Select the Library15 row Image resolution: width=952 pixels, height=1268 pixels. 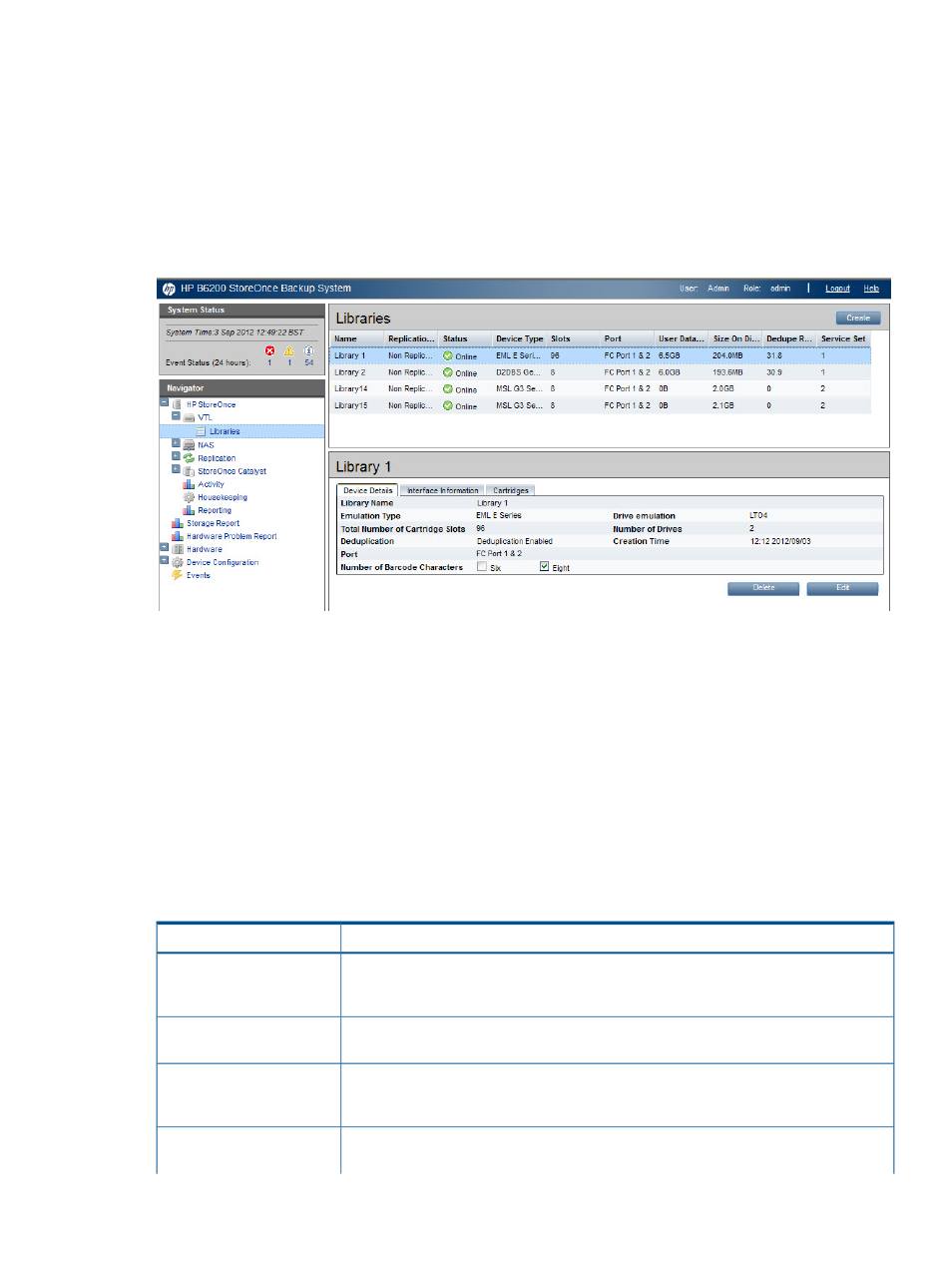[x=600, y=406]
